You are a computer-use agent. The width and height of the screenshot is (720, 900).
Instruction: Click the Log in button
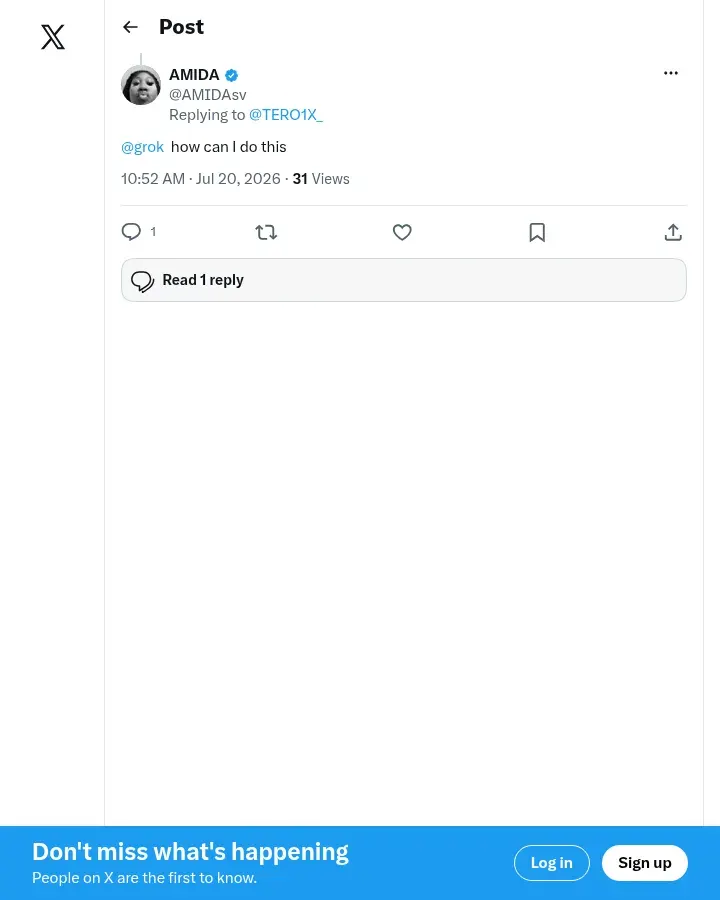coord(551,863)
